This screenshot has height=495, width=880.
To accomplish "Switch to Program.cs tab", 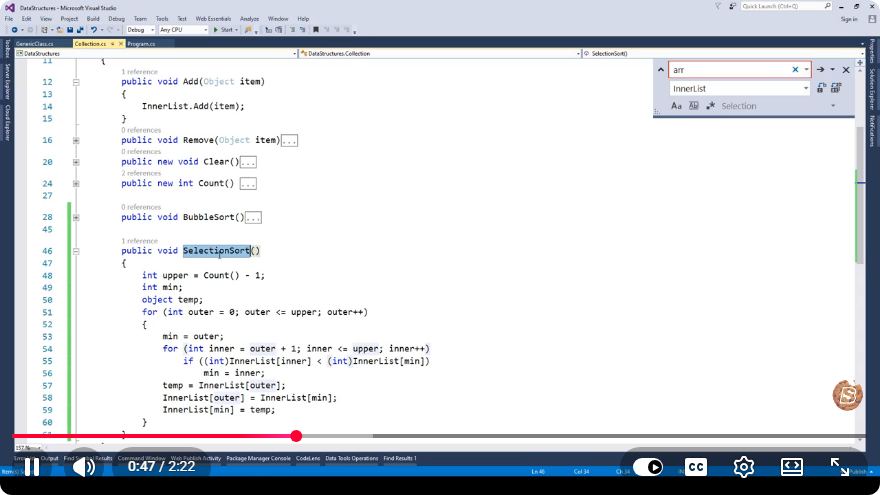I will pos(141,44).
